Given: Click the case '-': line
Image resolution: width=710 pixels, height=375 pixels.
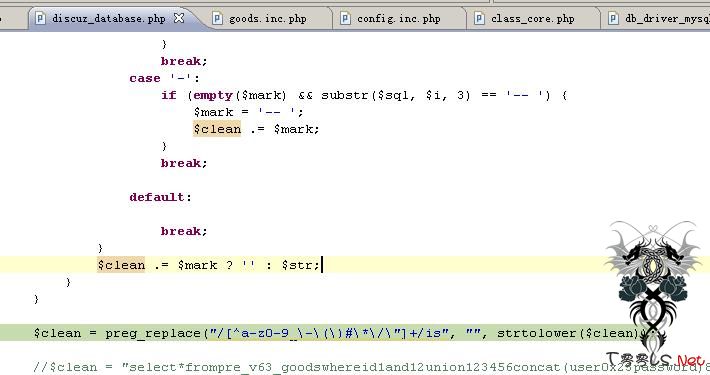Looking at the screenshot, I should pyautogui.click(x=164, y=78).
